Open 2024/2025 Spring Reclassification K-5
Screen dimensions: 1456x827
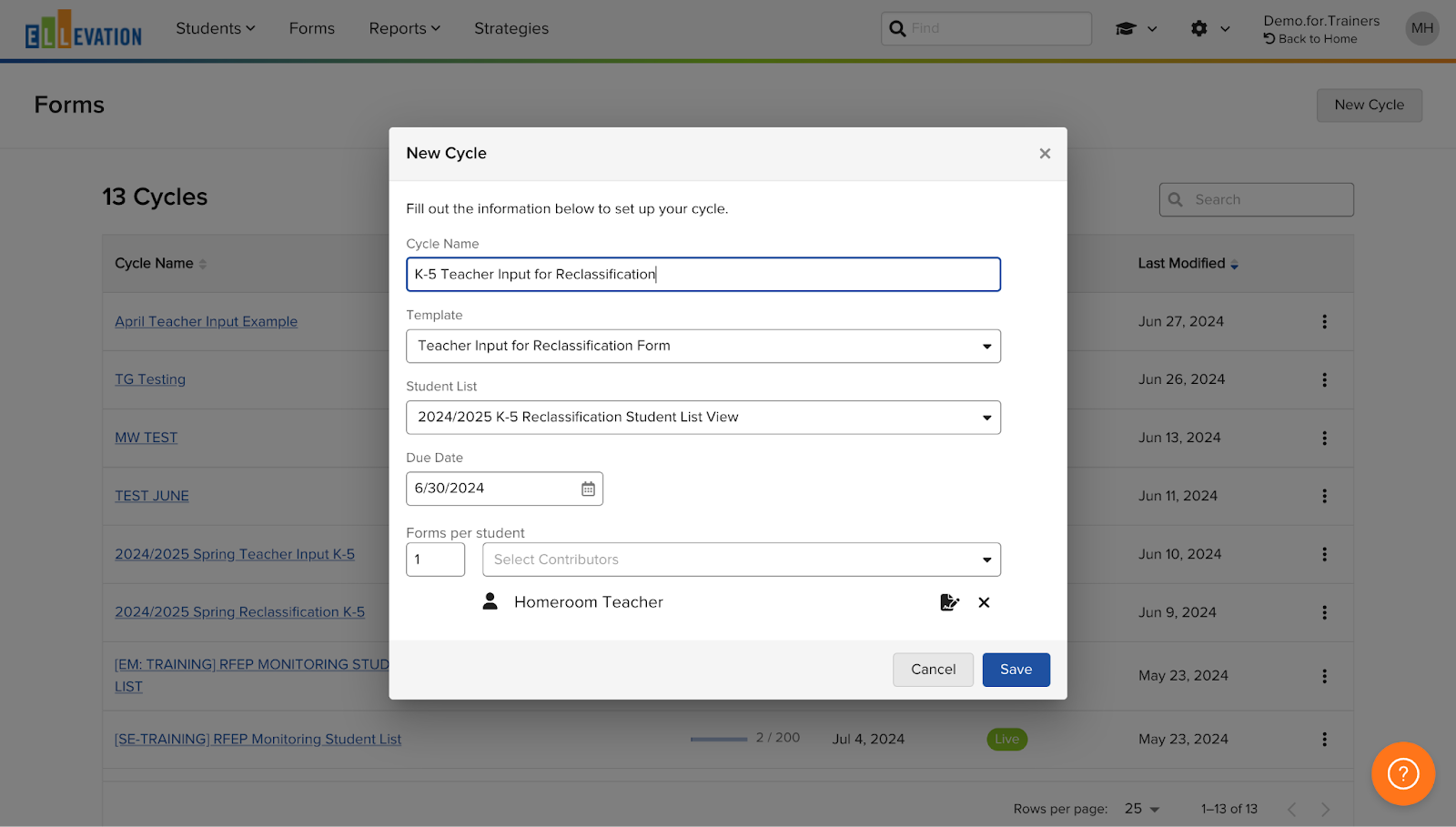[x=239, y=612]
